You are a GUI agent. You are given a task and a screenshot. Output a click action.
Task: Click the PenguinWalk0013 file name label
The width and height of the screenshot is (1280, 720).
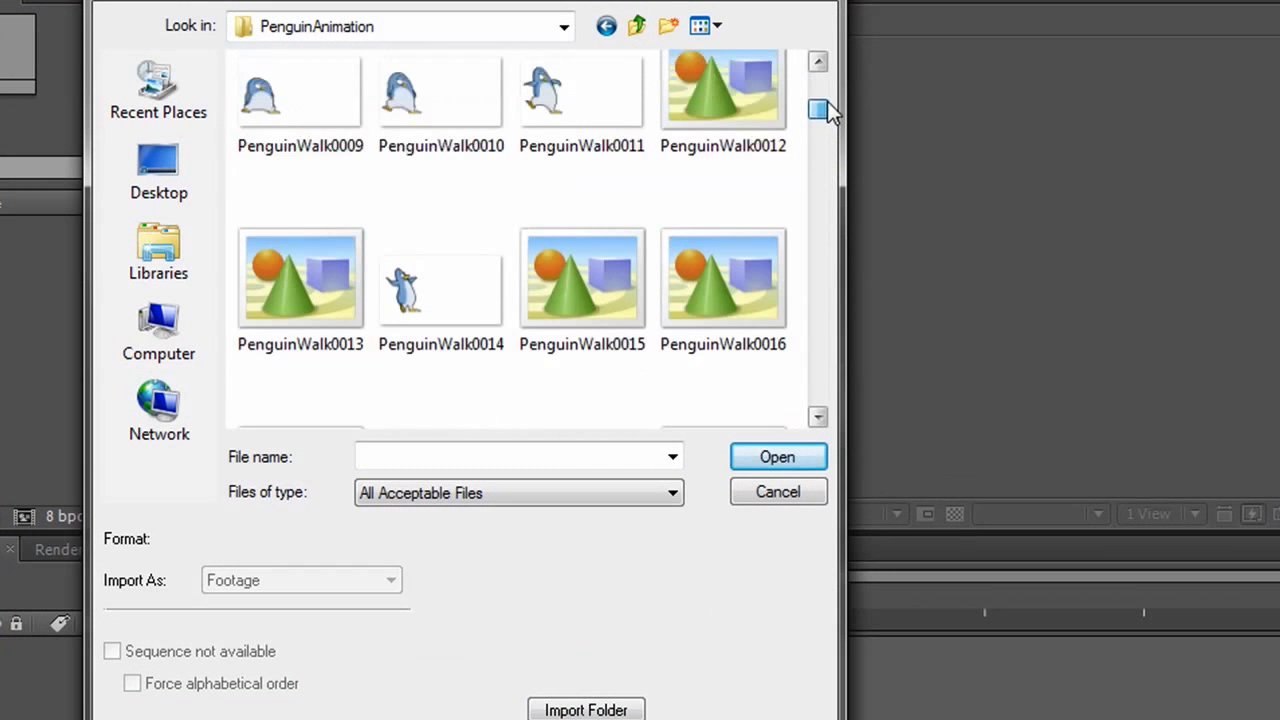click(x=300, y=344)
